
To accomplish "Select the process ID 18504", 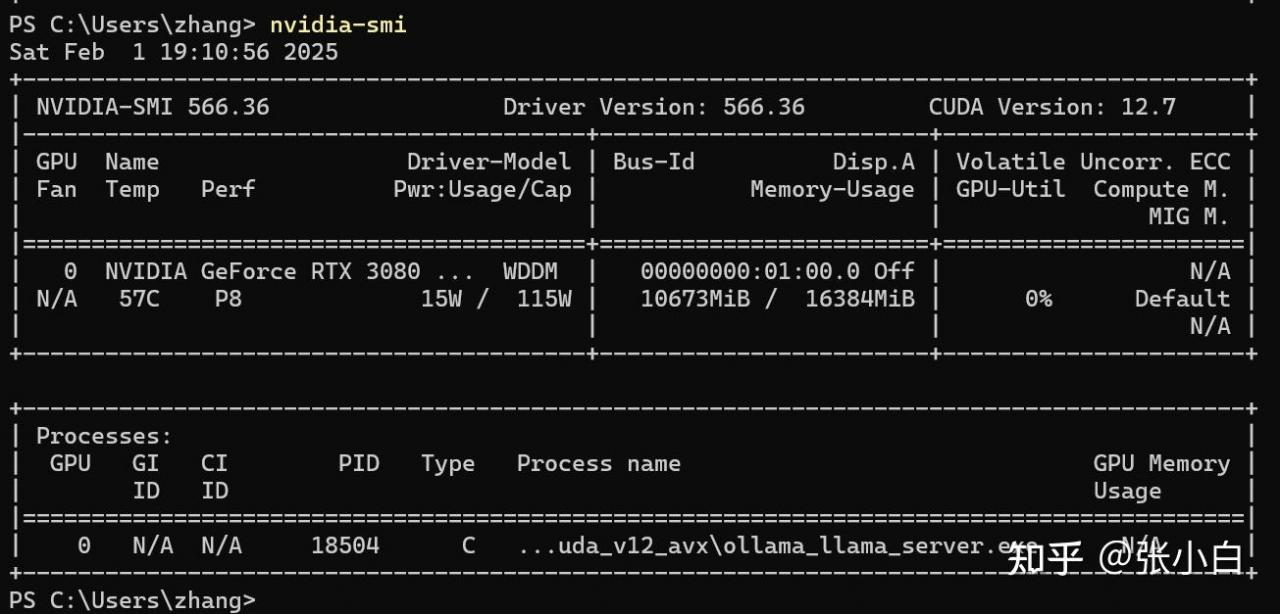I will click(x=345, y=546).
